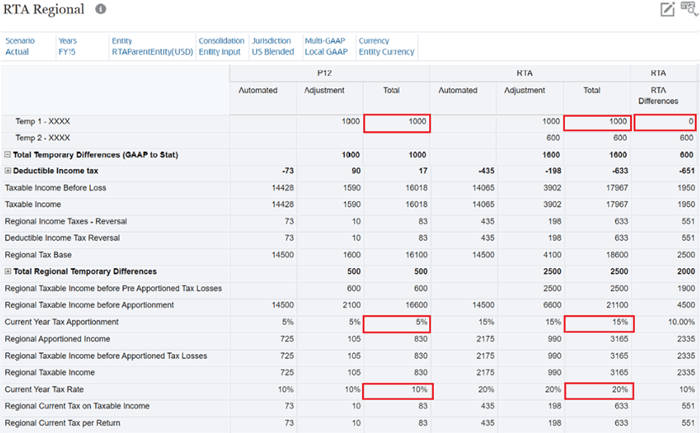Viewport: 700px width, 433px height.
Task: Select Regional Taxable Income before Apportioned Tax Losses
Action: [x=106, y=356]
